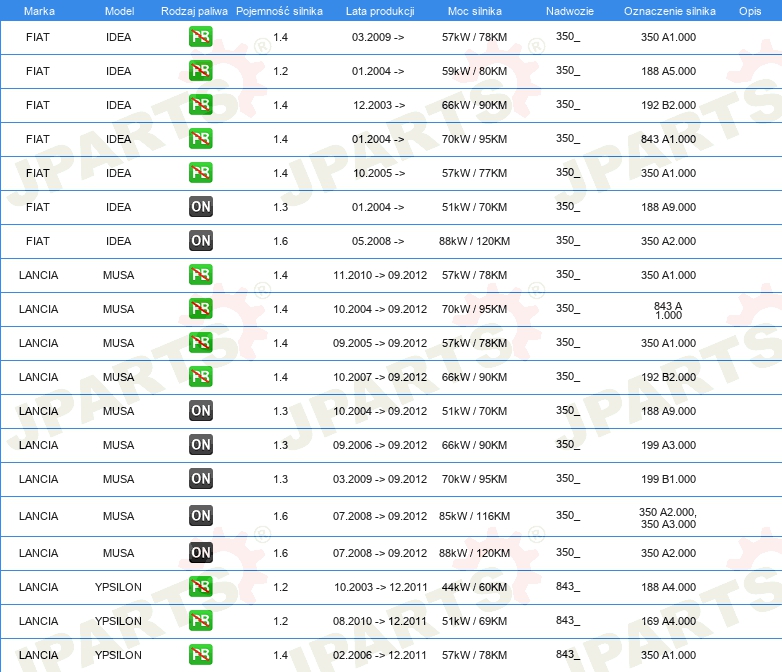Click the wrapped engine code 843 A 1.000

click(668, 310)
